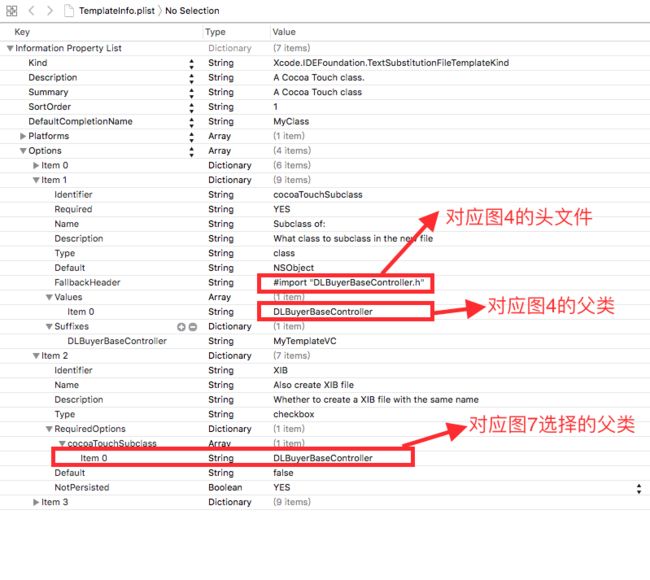Select the cocoaTouchSubclass identifier value
This screenshot has width=650, height=580.
tap(318, 195)
